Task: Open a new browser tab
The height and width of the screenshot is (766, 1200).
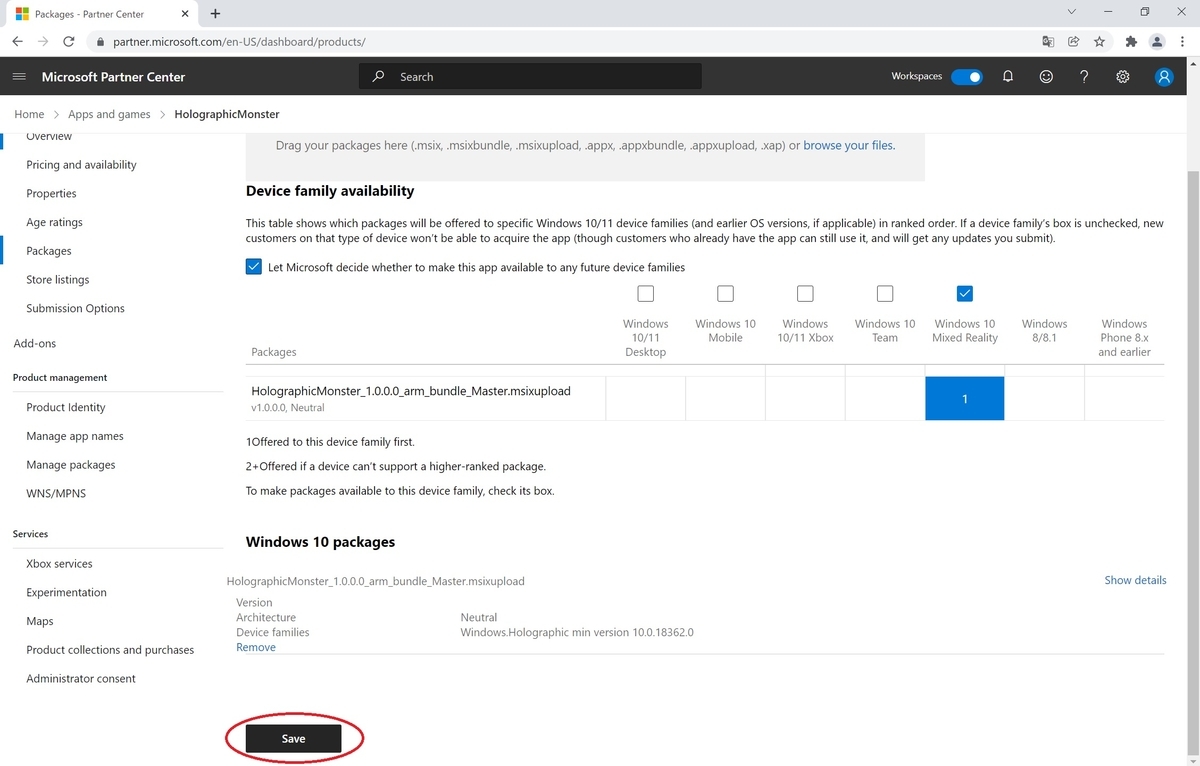Action: coord(215,14)
